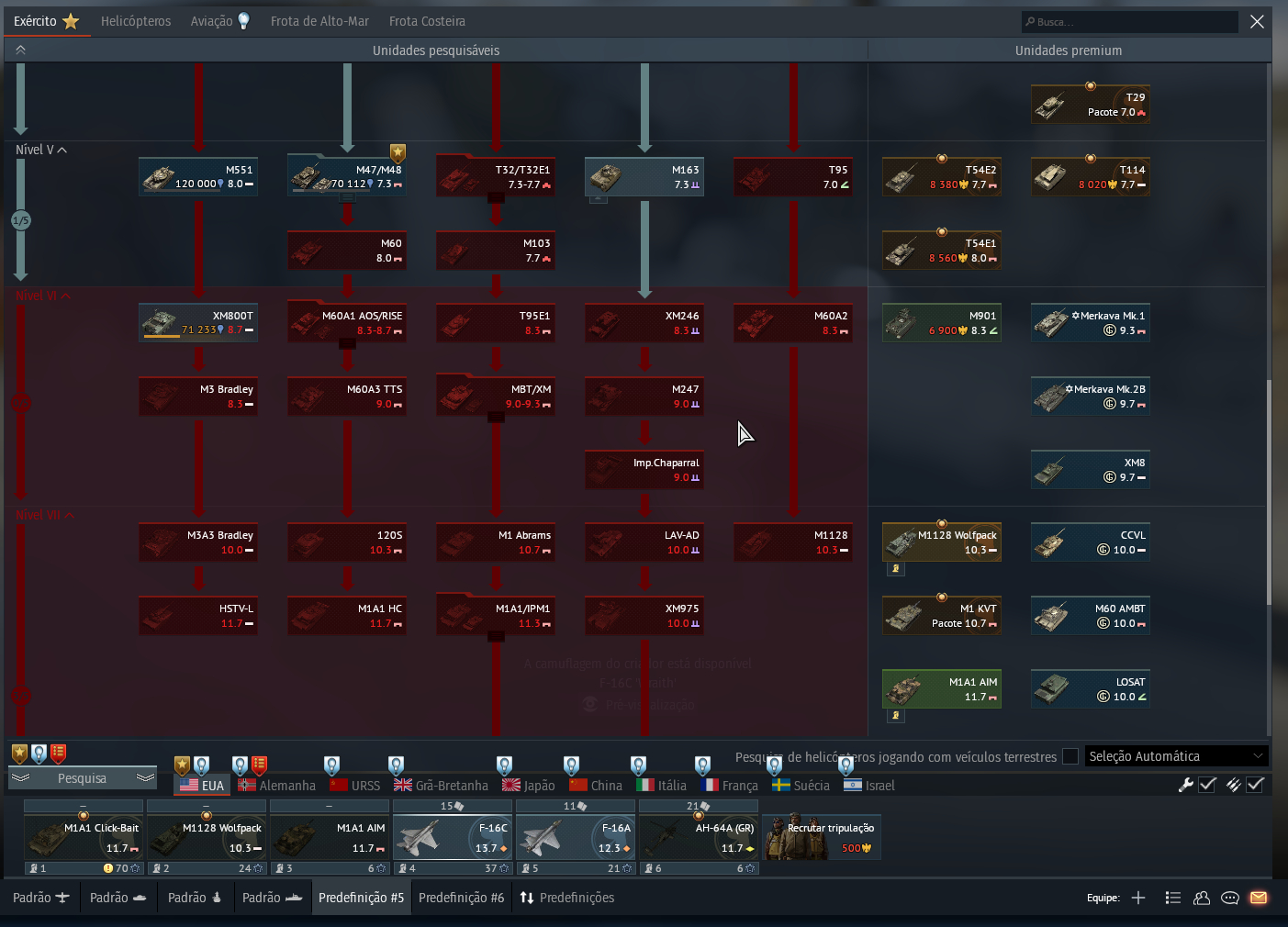Select the F-16C crew slot
The height and width of the screenshot is (927, 1288).
coord(453,837)
